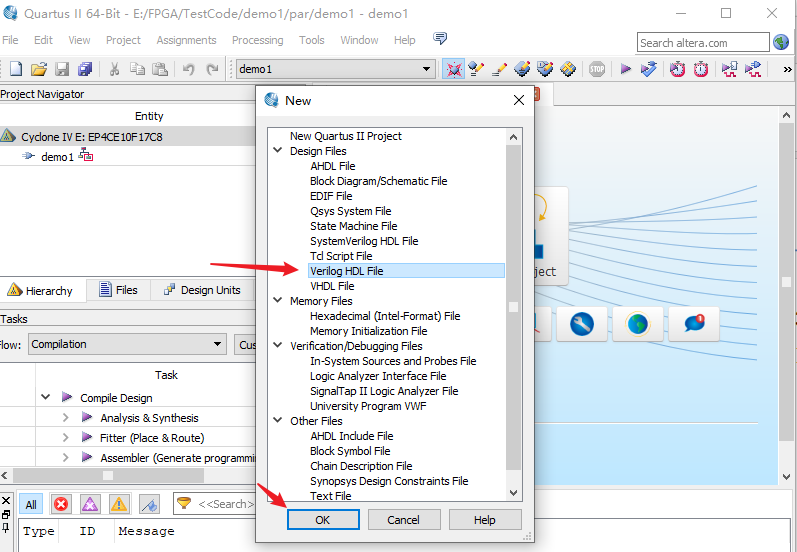The height and width of the screenshot is (552, 797).
Task: Select New Quartus II Project entry
Action: click(x=346, y=136)
